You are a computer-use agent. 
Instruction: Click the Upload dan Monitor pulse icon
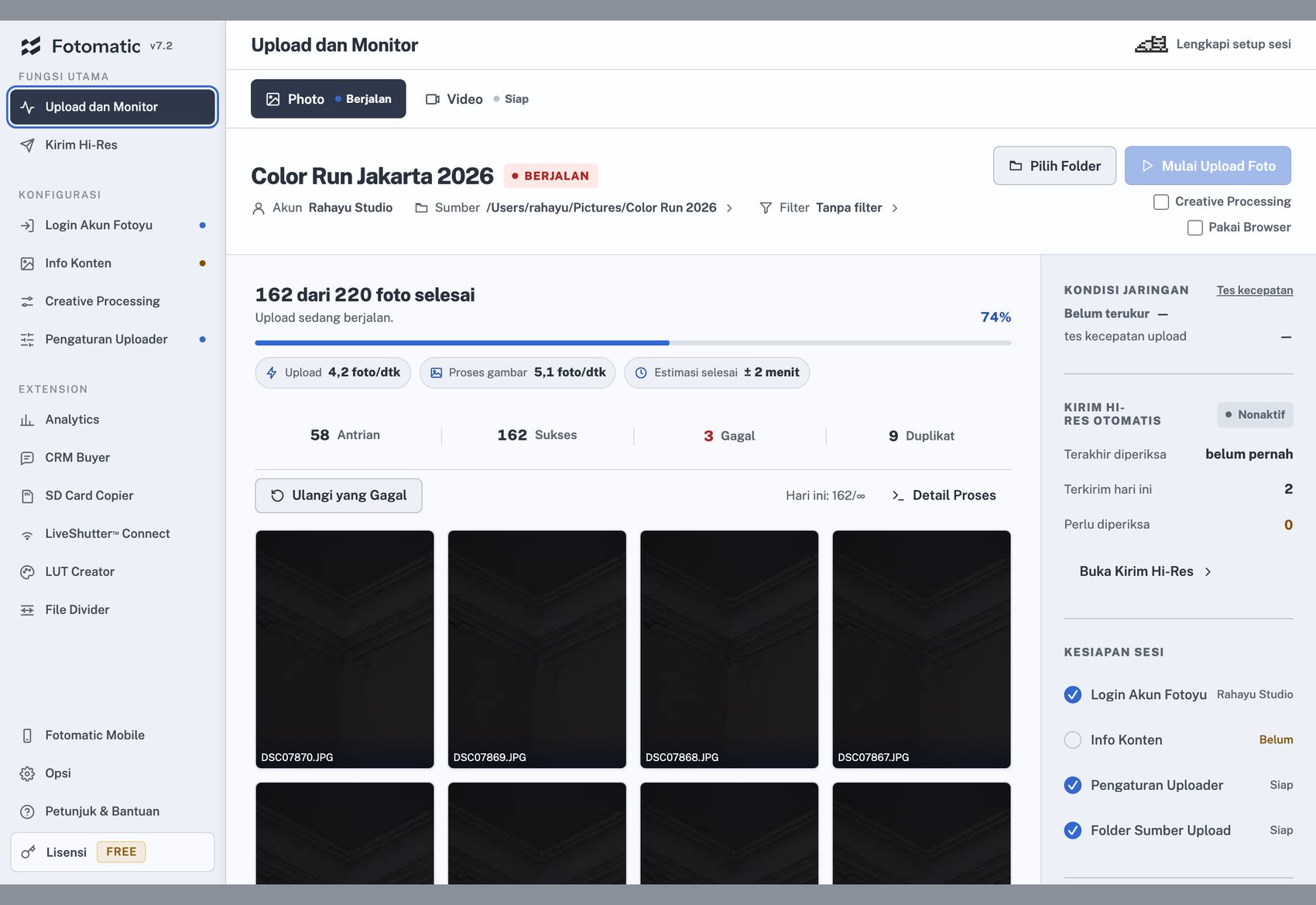point(27,107)
